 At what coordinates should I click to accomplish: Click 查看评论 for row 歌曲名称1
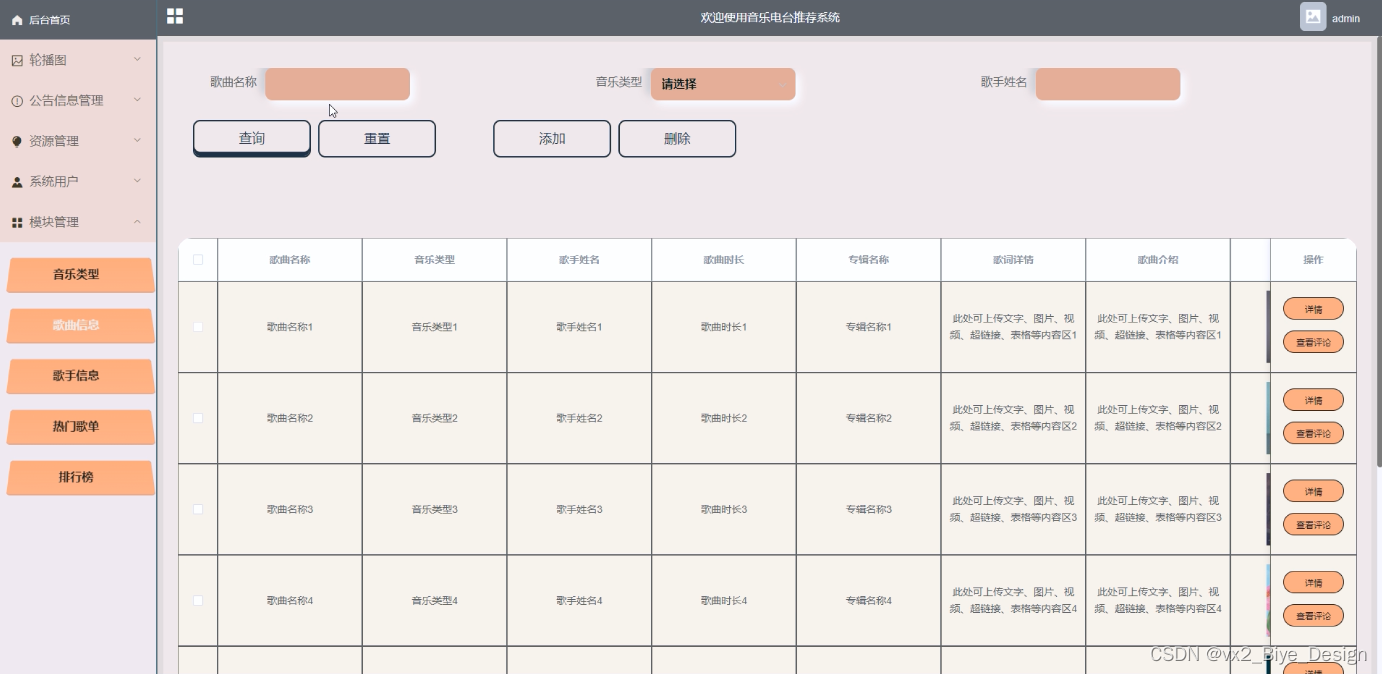pyautogui.click(x=1313, y=342)
